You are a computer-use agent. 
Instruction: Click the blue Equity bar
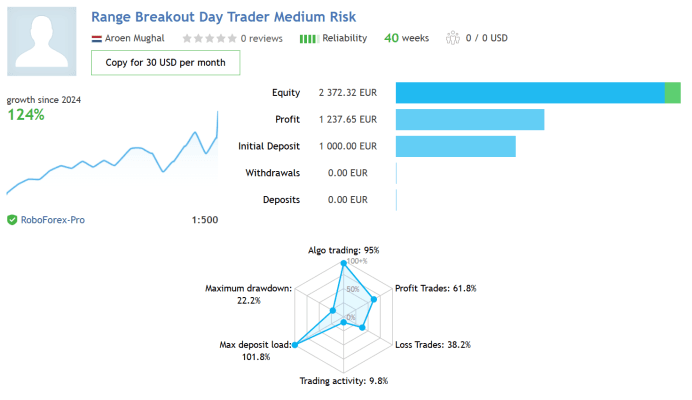530,93
